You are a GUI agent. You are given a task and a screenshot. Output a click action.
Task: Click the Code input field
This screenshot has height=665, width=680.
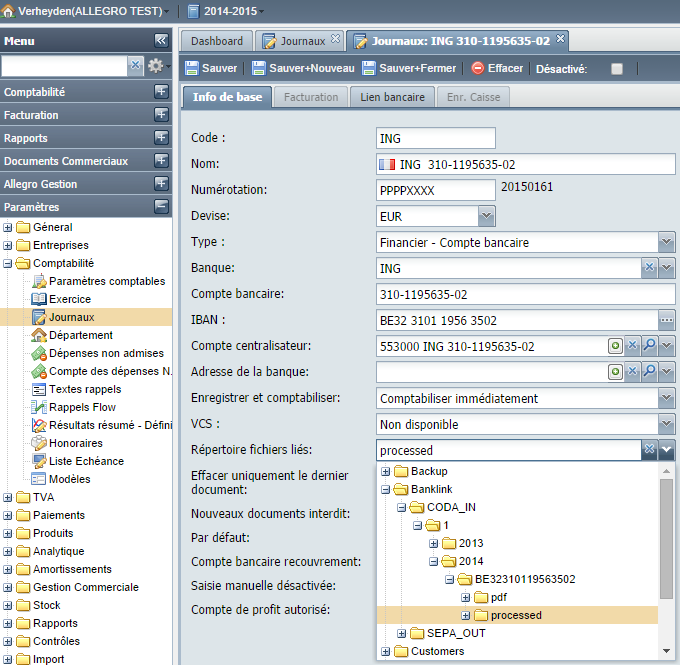pos(435,138)
